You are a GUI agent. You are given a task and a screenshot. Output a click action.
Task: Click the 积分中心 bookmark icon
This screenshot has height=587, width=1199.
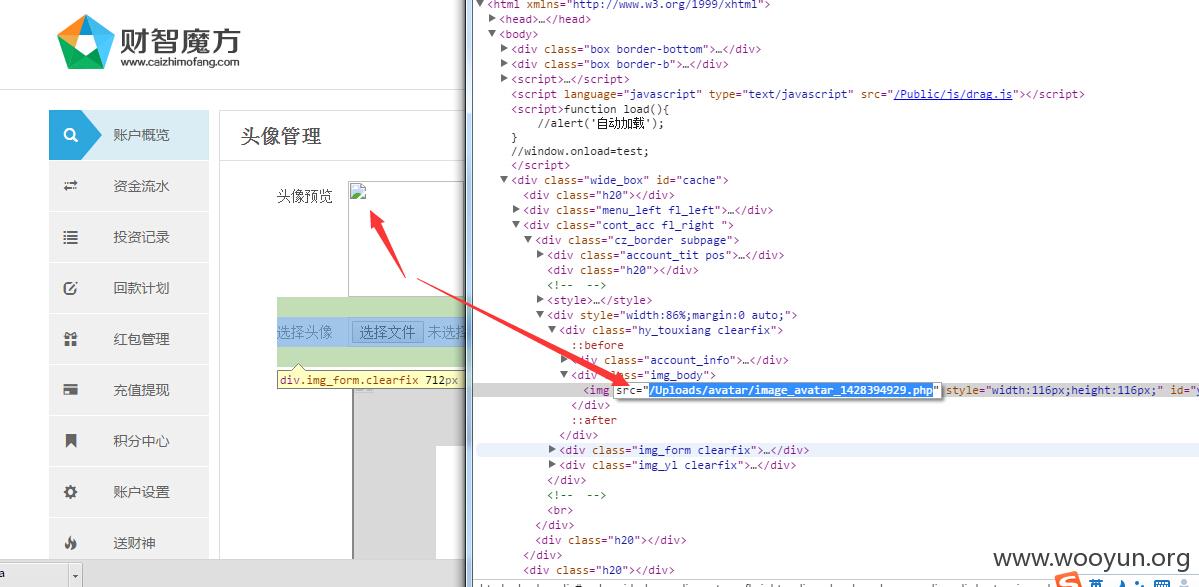[70, 441]
